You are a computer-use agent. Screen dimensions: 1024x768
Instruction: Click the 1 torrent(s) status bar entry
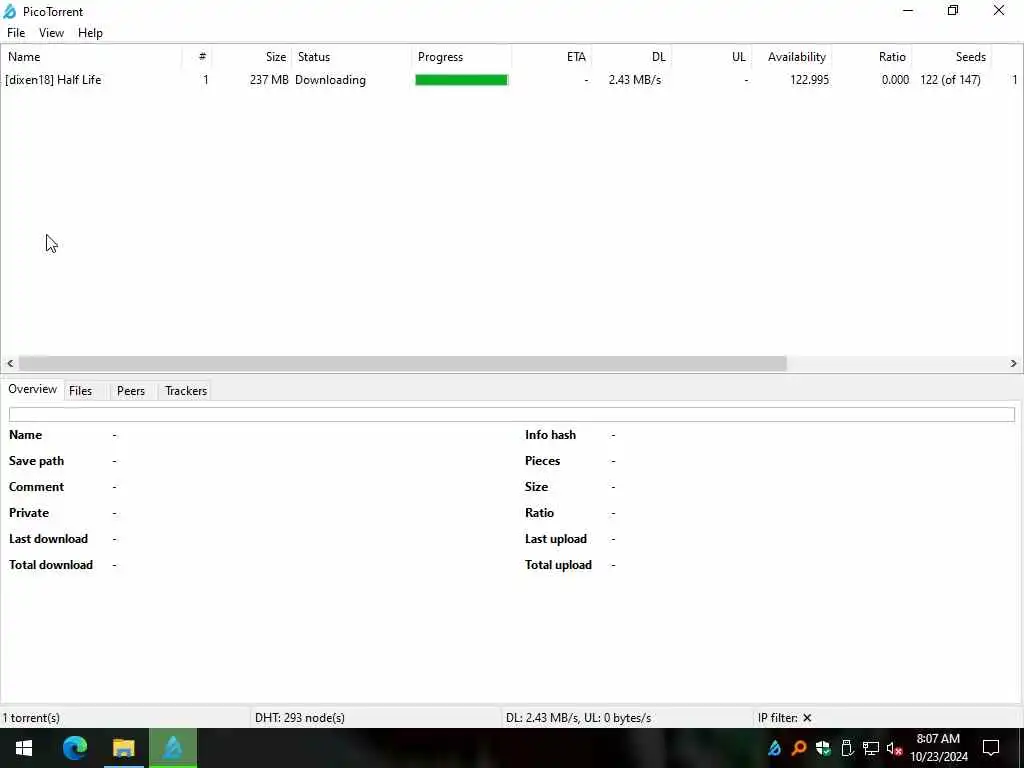(31, 718)
